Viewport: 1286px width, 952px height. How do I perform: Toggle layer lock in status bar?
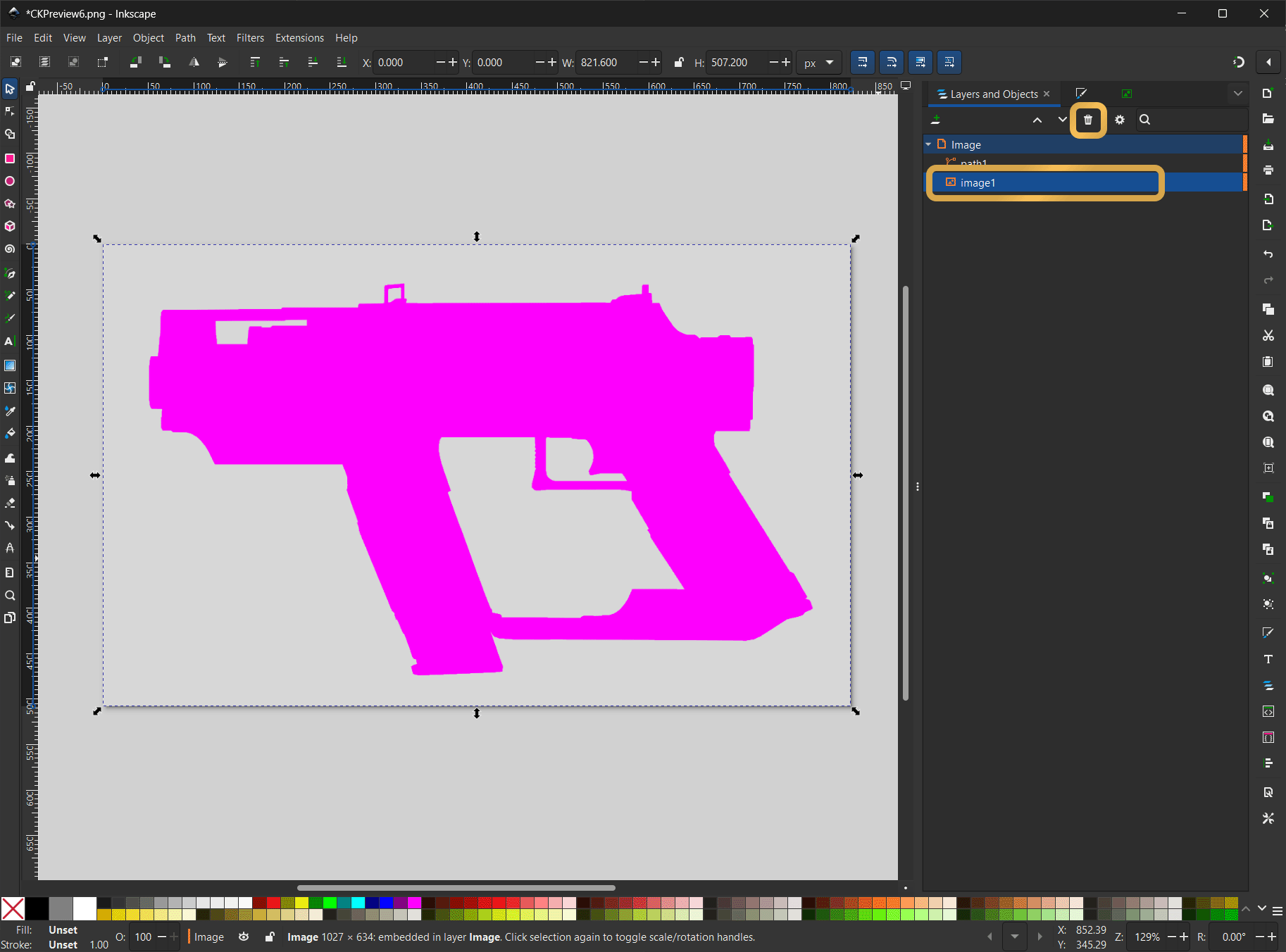point(270,937)
